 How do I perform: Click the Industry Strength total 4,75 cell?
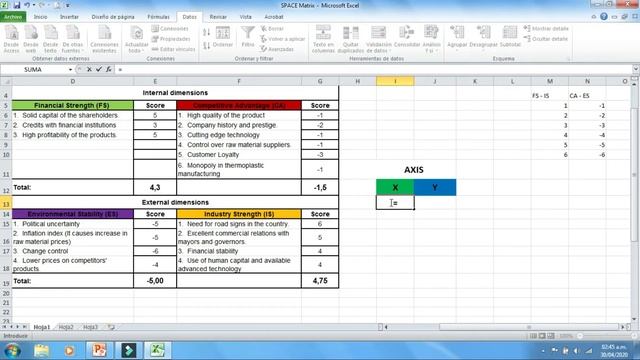[x=320, y=281]
